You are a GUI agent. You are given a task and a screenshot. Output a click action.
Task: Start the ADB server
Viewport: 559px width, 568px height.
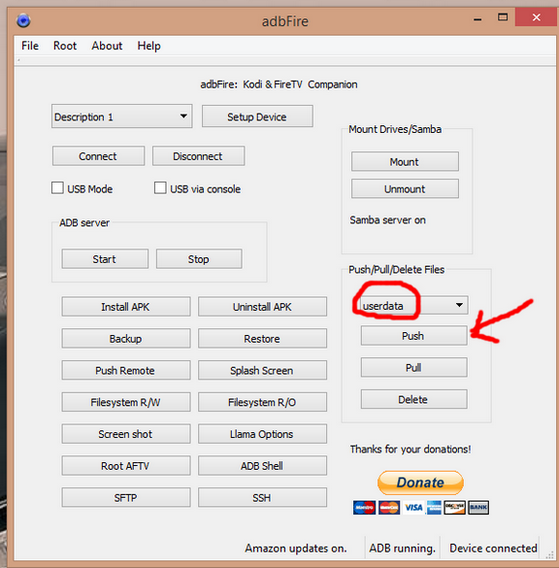[105, 259]
